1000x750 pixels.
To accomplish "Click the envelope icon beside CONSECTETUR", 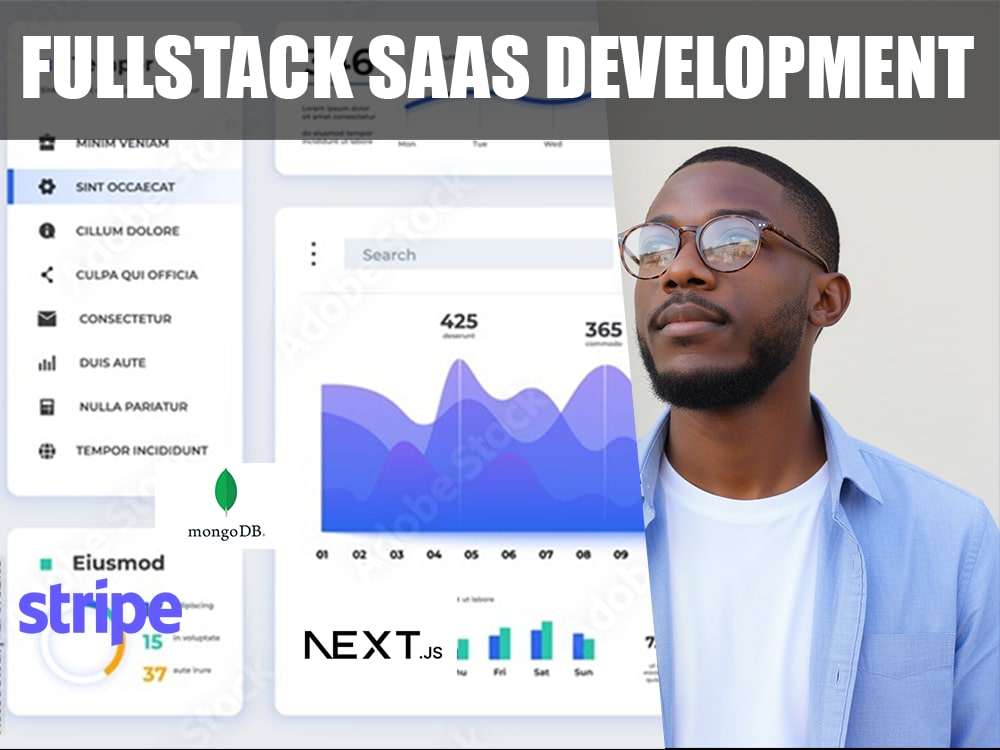I will [x=47, y=319].
